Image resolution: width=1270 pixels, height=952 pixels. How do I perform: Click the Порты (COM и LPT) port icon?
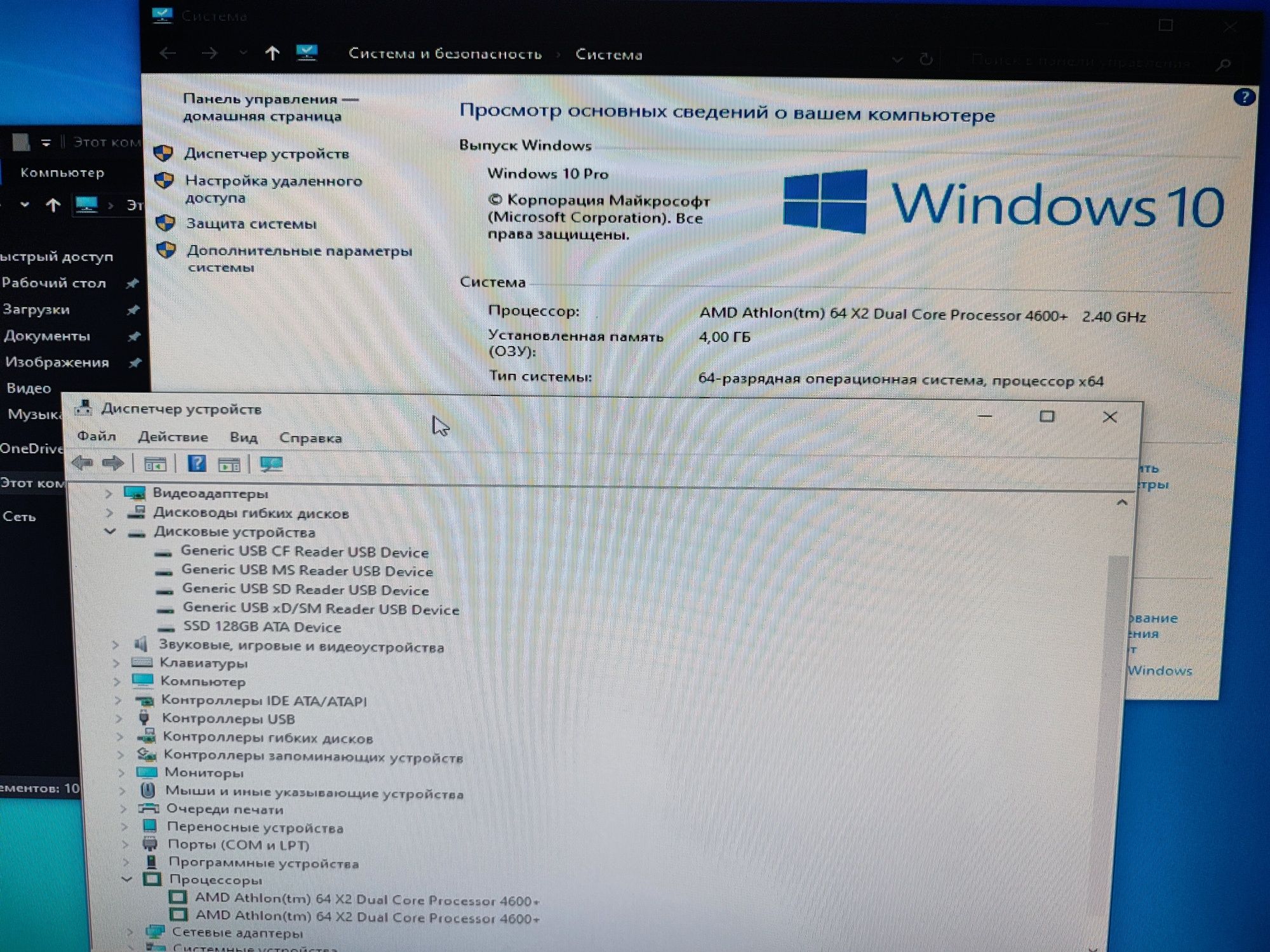[x=150, y=844]
